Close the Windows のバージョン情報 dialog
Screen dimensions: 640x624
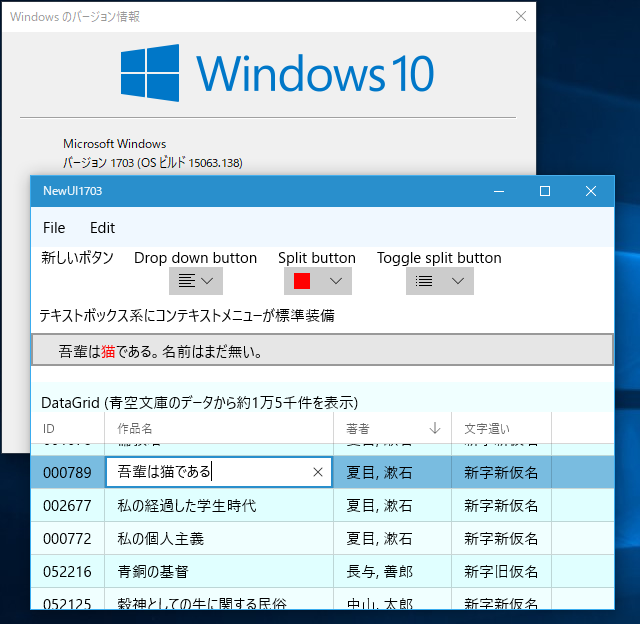(521, 16)
